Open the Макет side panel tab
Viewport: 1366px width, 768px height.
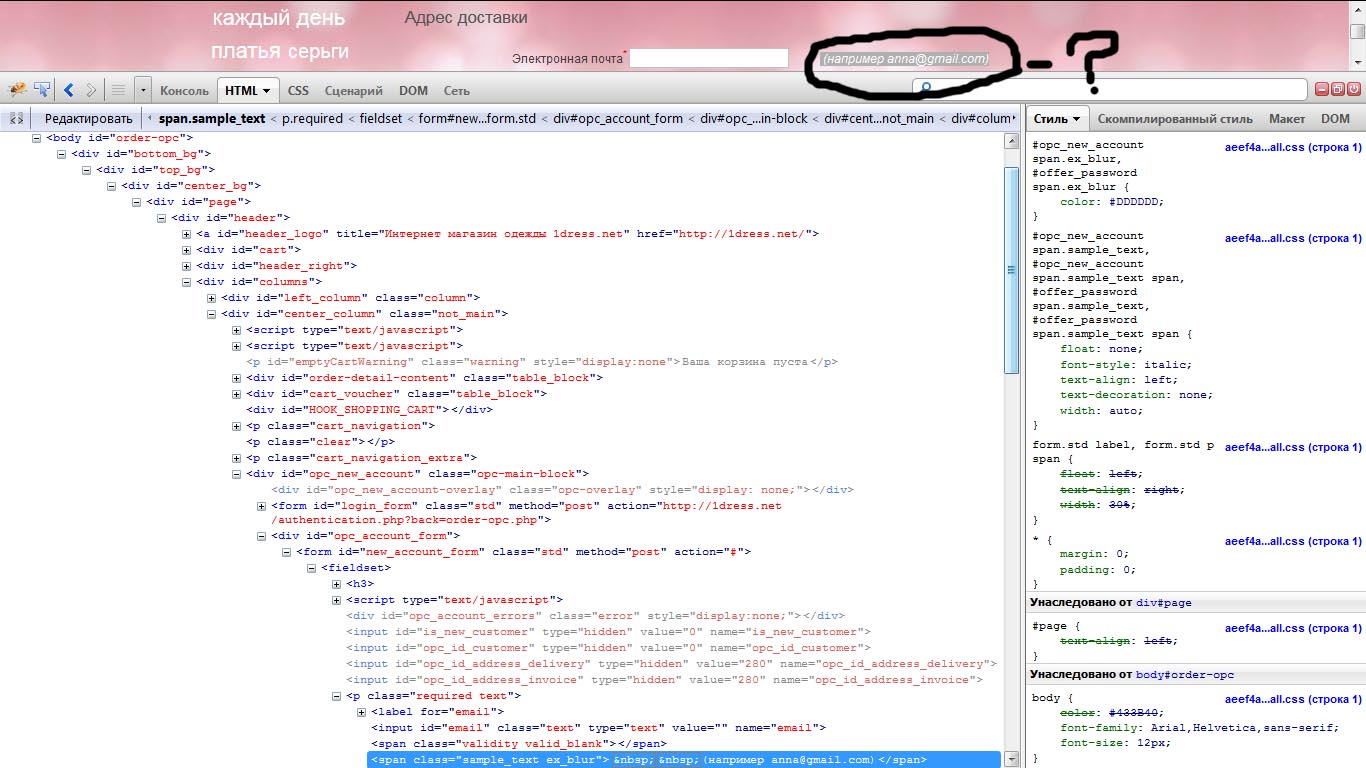point(1287,118)
